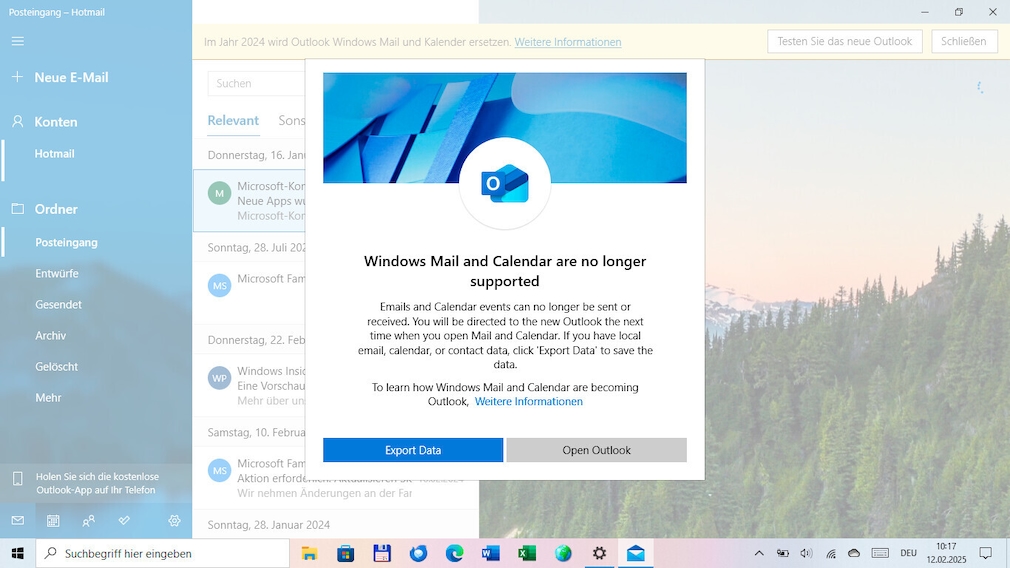The image size is (1010, 568).
Task: Open People contacts icon in bottom bar
Action: point(89,521)
